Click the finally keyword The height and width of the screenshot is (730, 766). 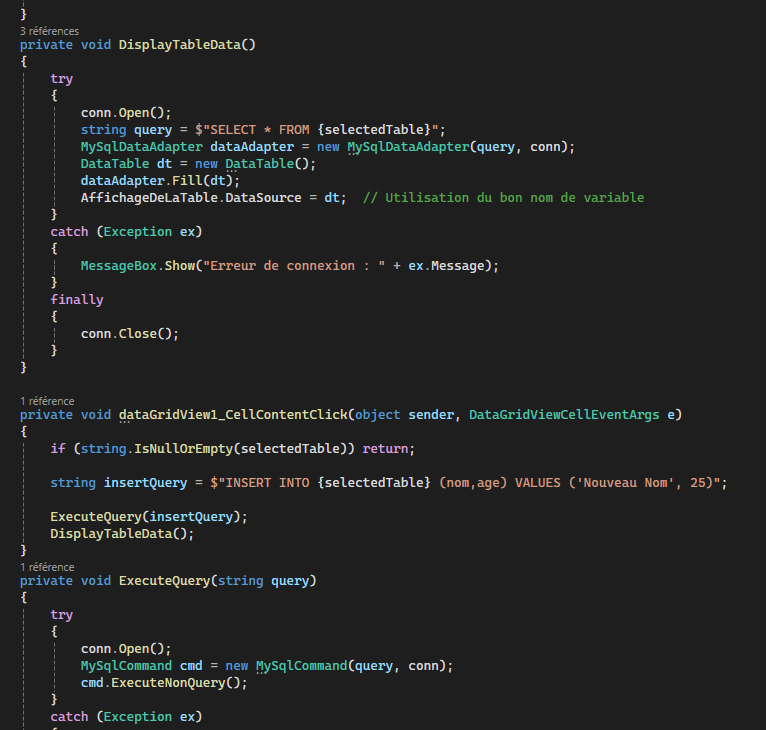[77, 299]
